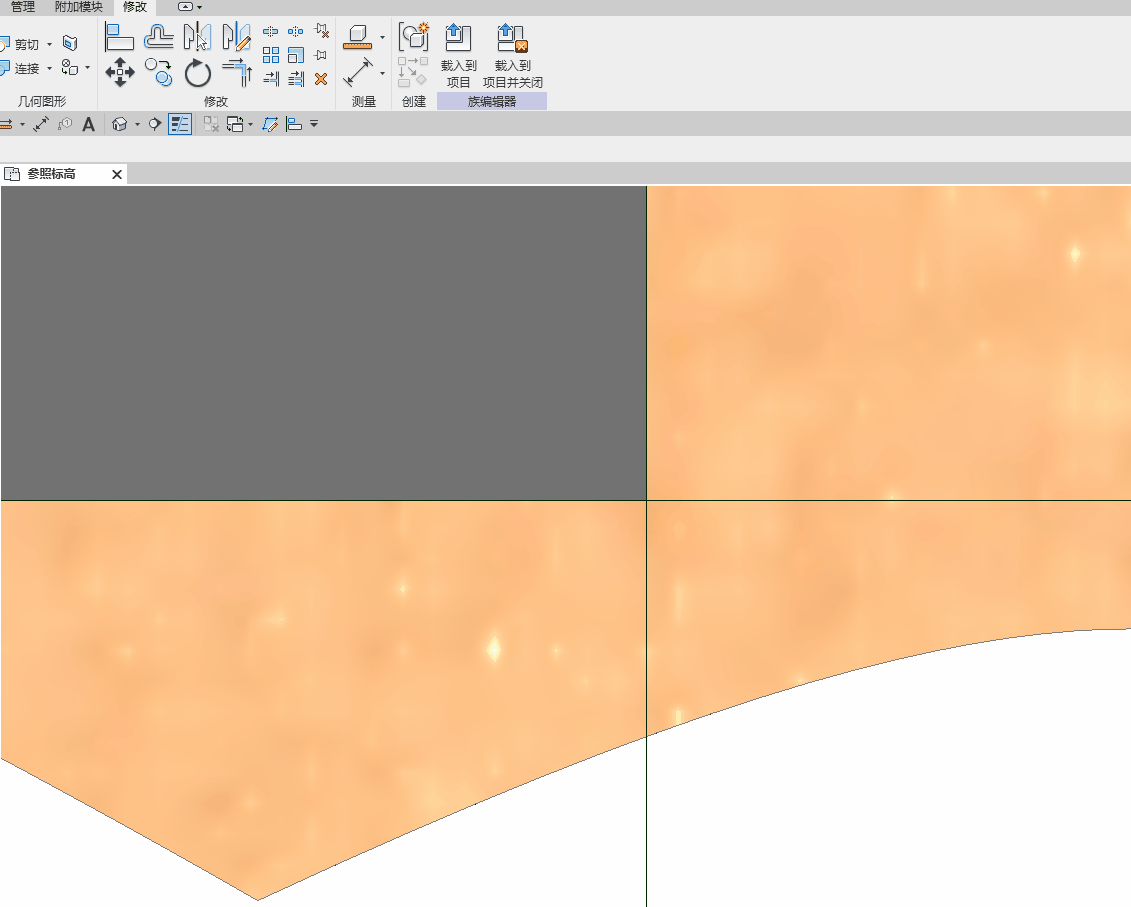Click the 剪切 geometry button

coord(19,45)
